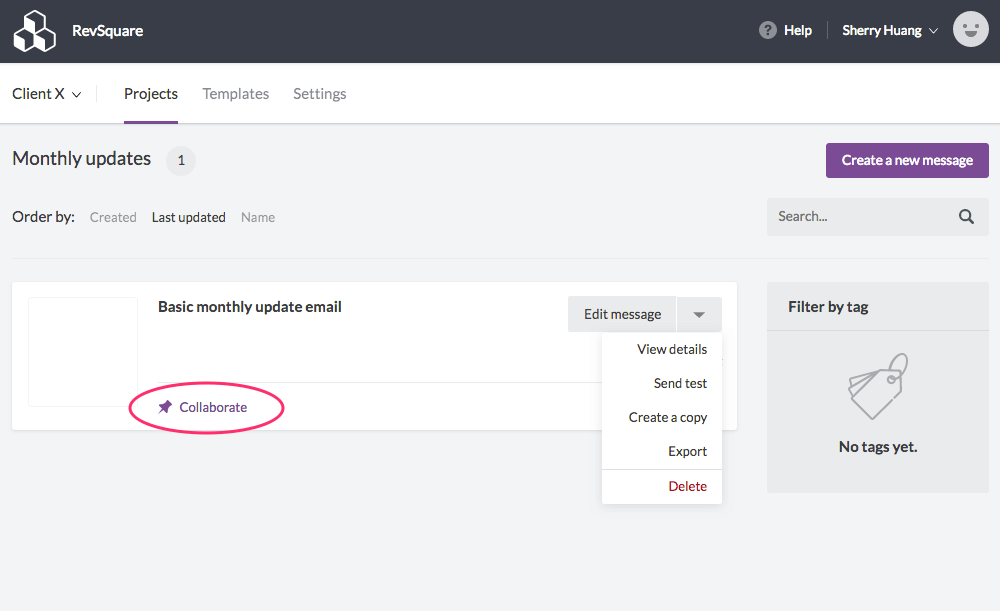The image size is (1000, 611).
Task: Click the pin icon next to Collaborate
Action: [x=165, y=406]
